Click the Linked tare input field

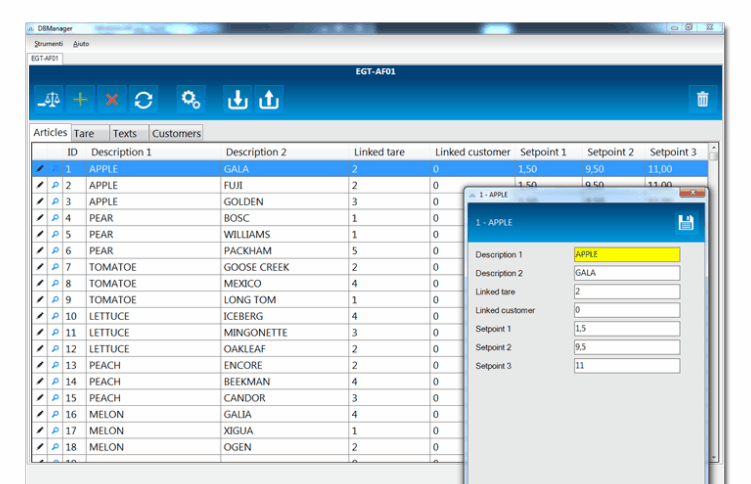(627, 292)
